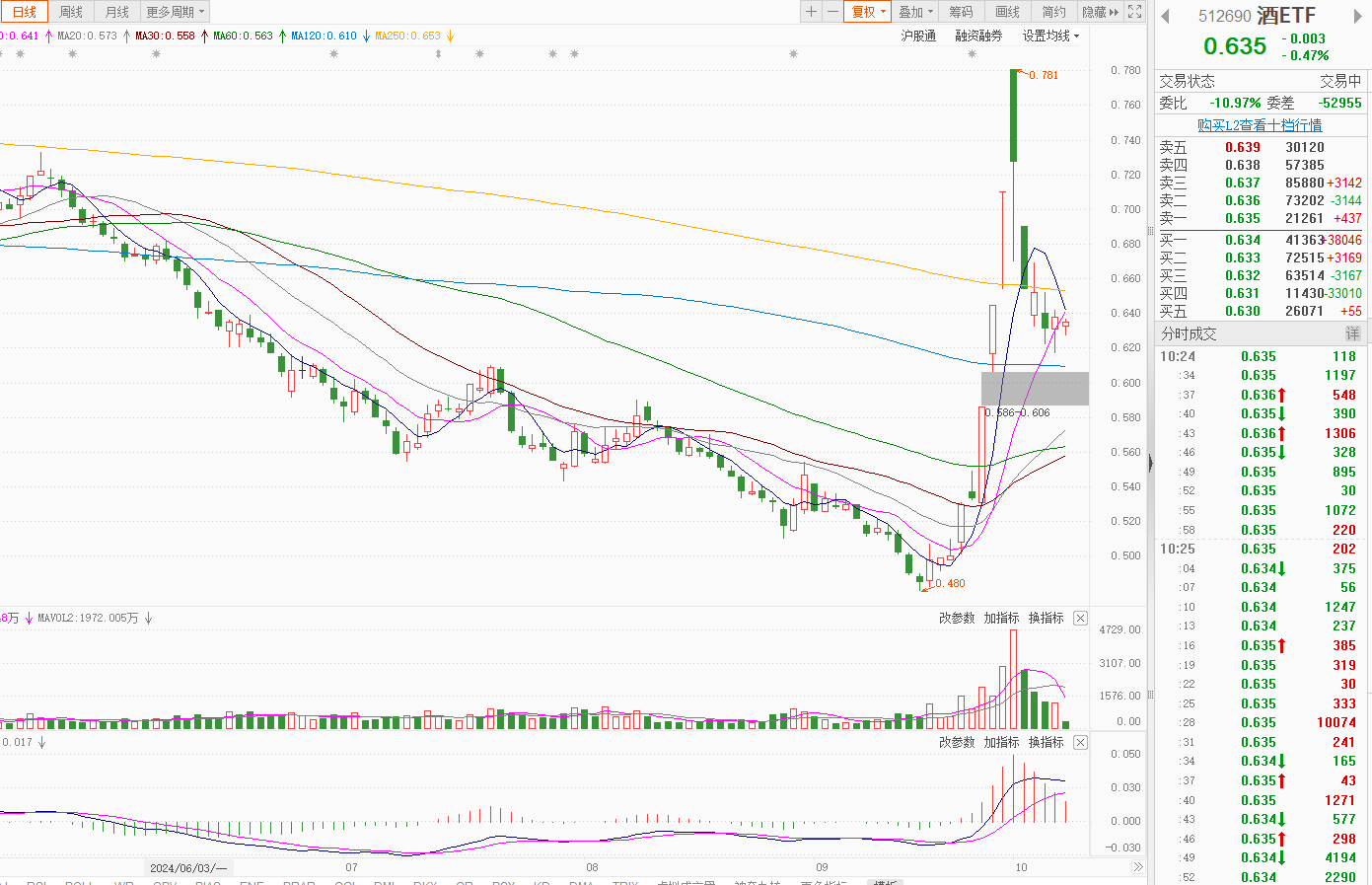Toggle 简约 simple display mode

click(x=1053, y=12)
